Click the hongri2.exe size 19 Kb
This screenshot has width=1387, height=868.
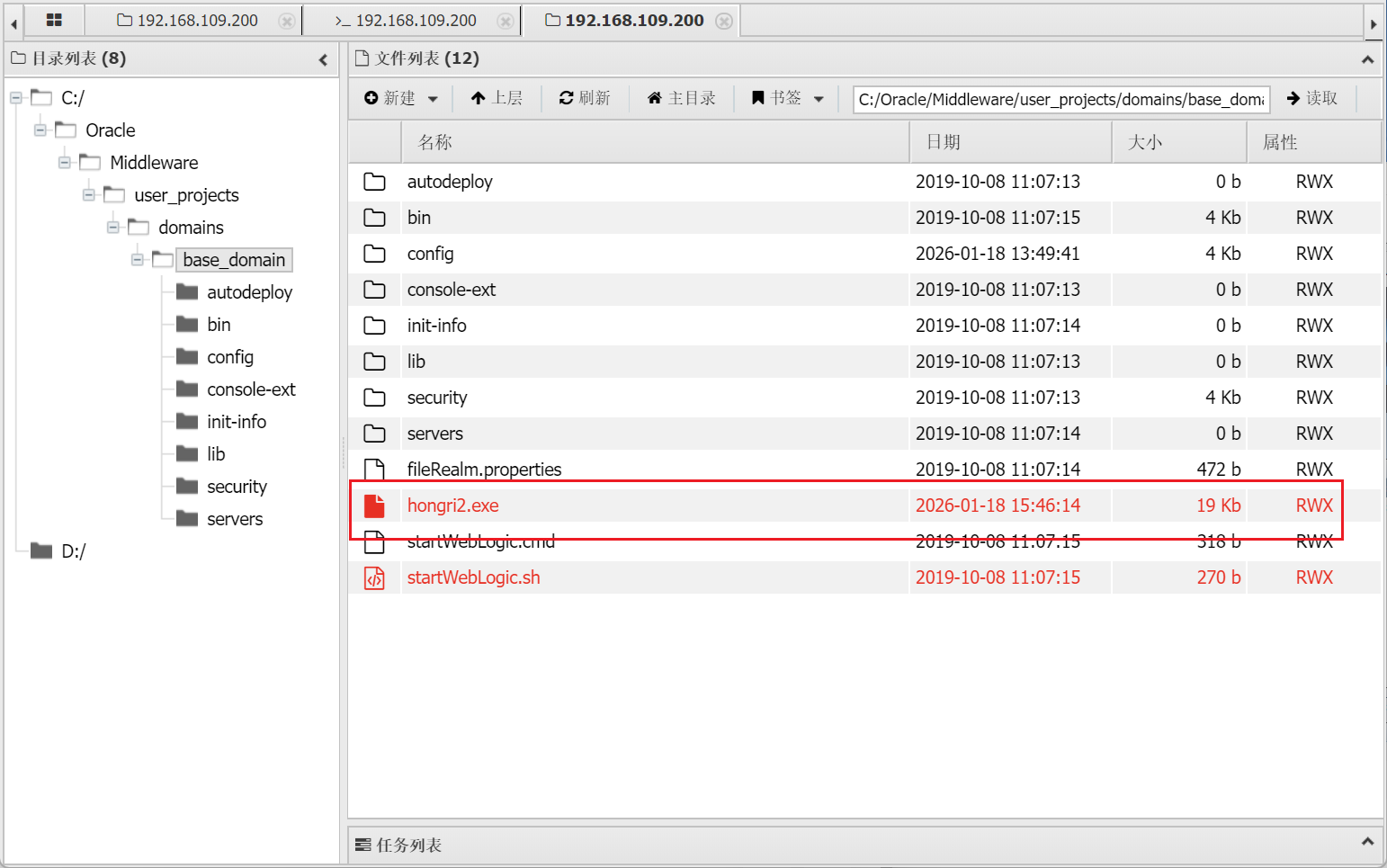click(1218, 506)
